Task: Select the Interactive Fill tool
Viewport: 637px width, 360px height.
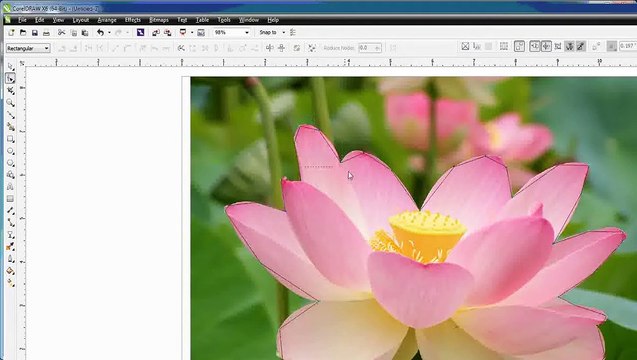Action: (x=11, y=283)
